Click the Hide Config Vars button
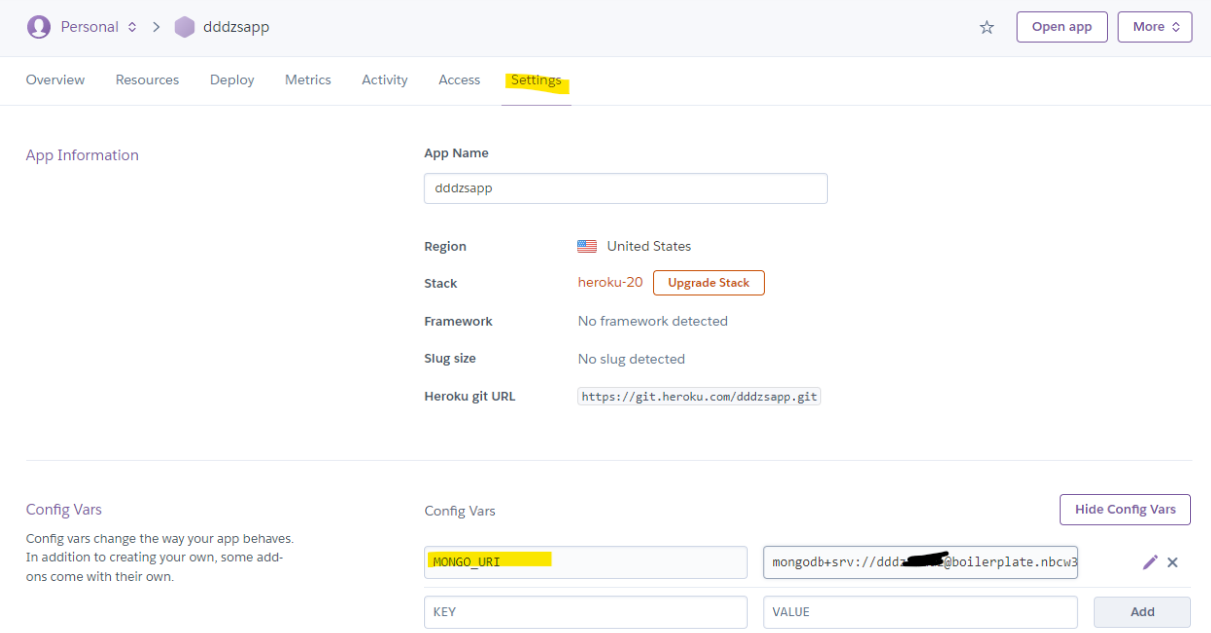Viewport: 1211px width, 633px height. tap(1125, 509)
